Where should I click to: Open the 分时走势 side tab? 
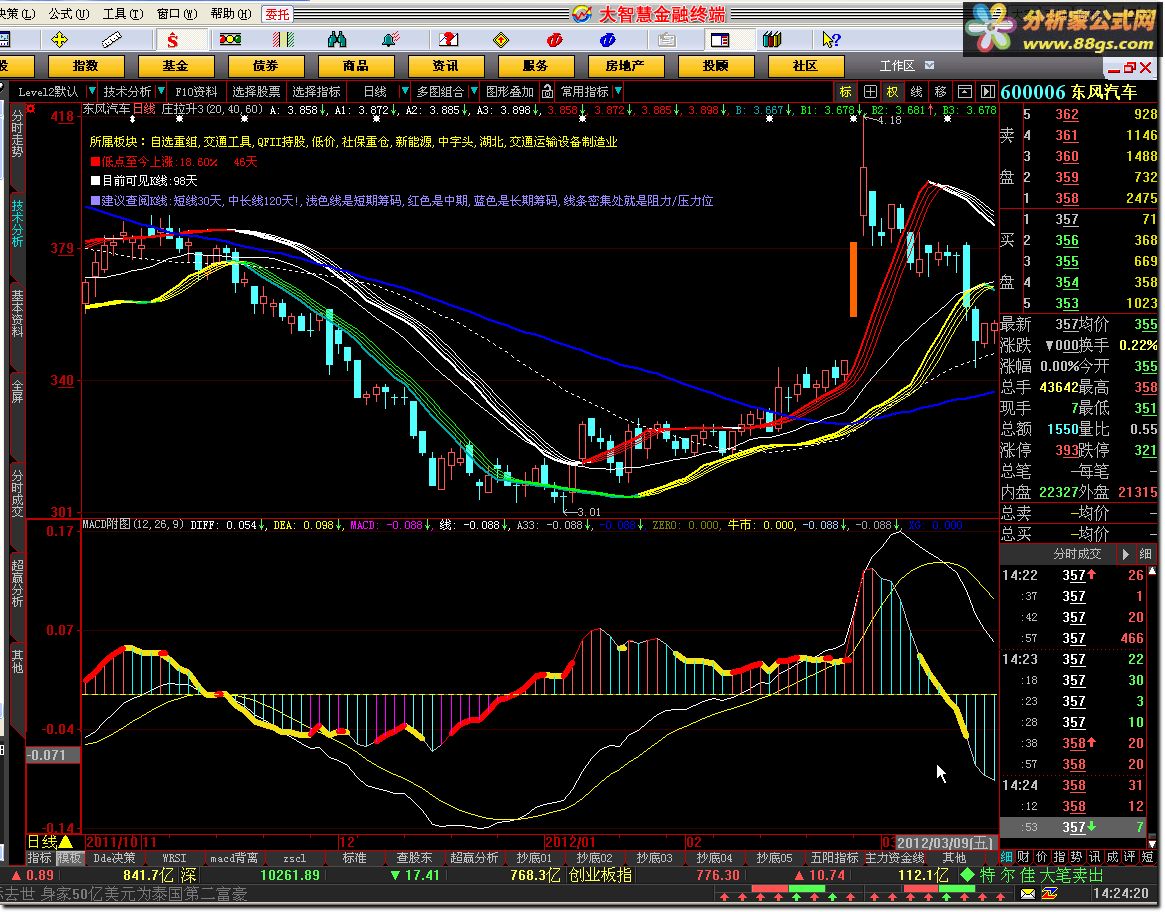click(16, 134)
